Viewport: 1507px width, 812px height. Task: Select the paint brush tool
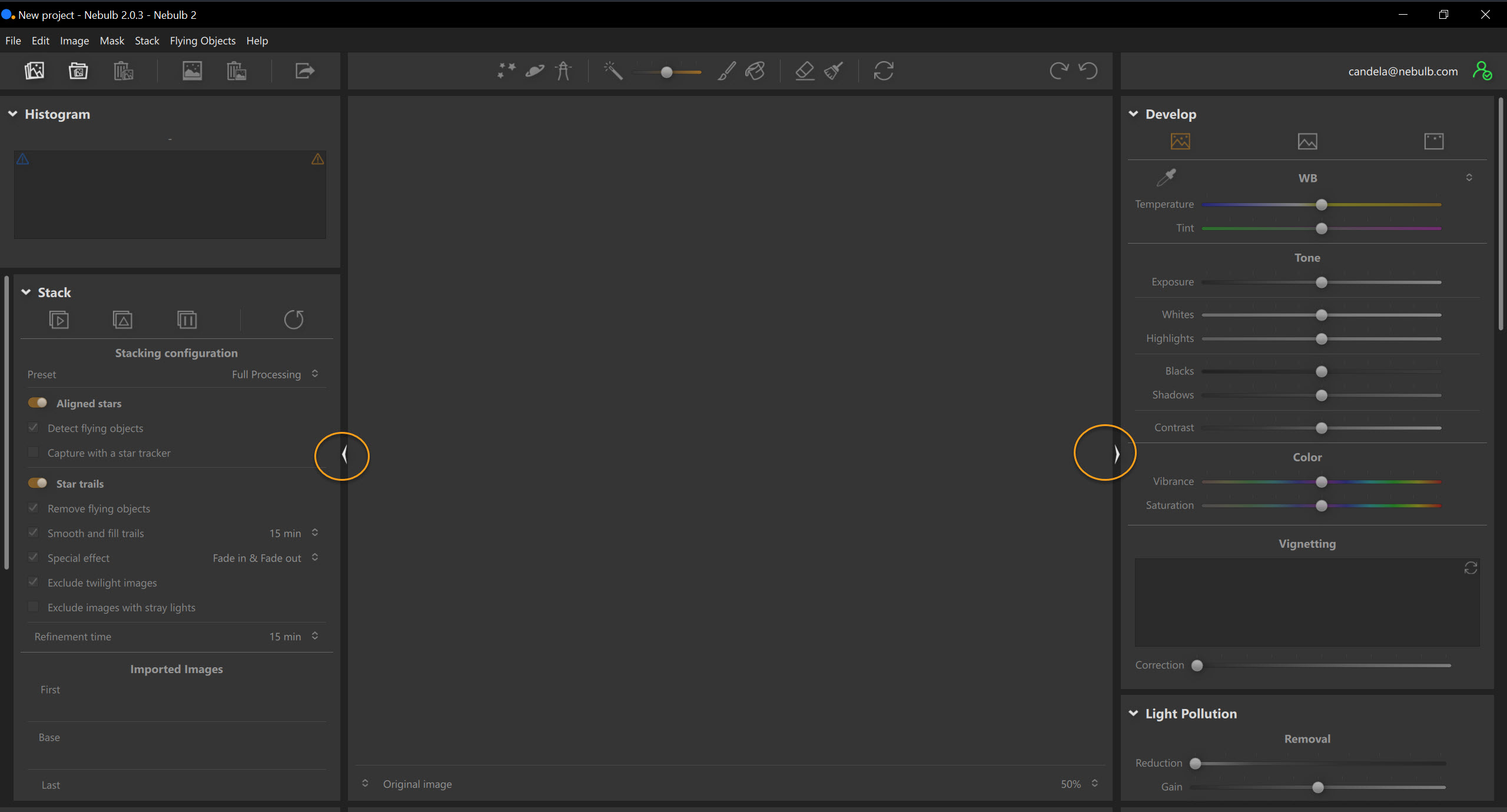(x=726, y=71)
